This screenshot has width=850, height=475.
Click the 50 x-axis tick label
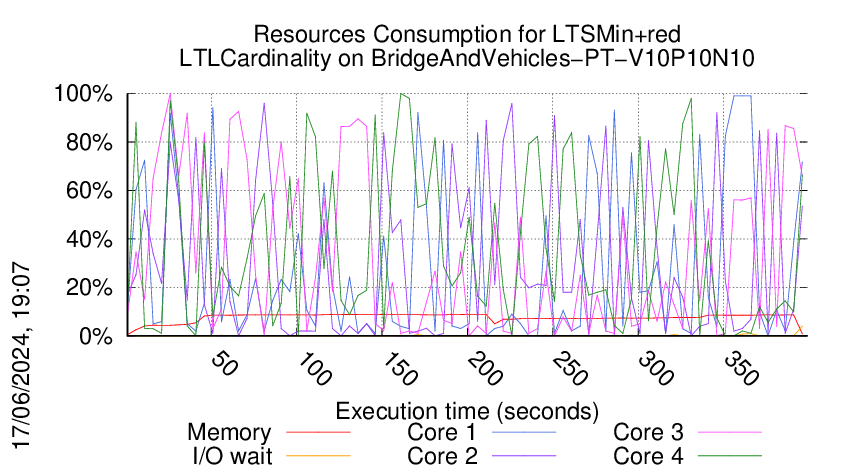coord(223,364)
